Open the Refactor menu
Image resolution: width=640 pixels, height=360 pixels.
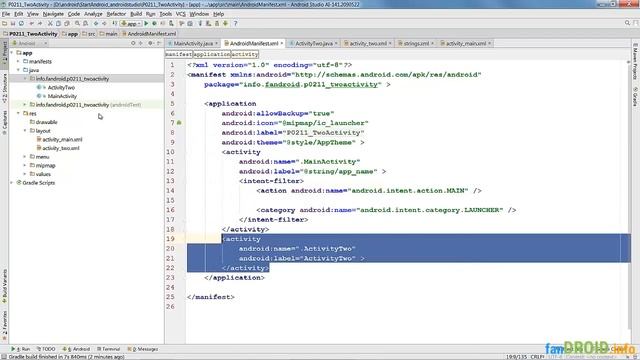coord(116,14)
